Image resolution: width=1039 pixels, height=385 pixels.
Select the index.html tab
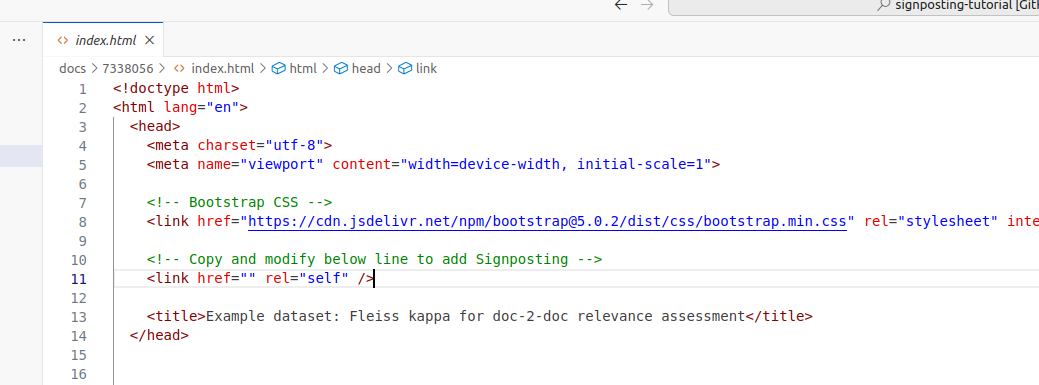[x=103, y=40]
